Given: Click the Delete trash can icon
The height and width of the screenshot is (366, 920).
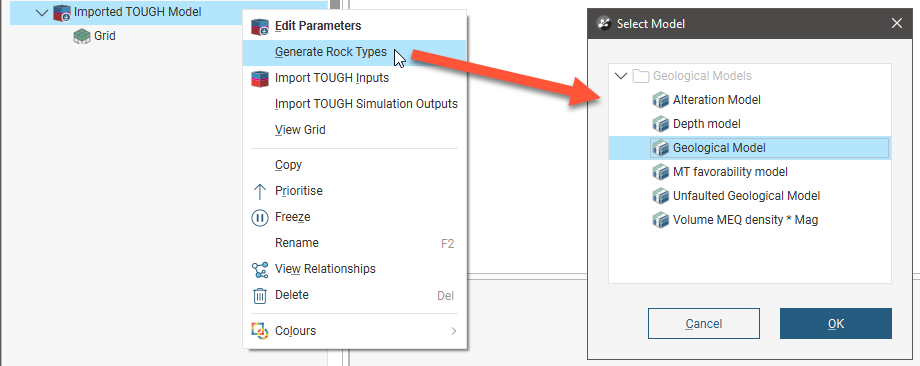Looking at the screenshot, I should [x=260, y=296].
